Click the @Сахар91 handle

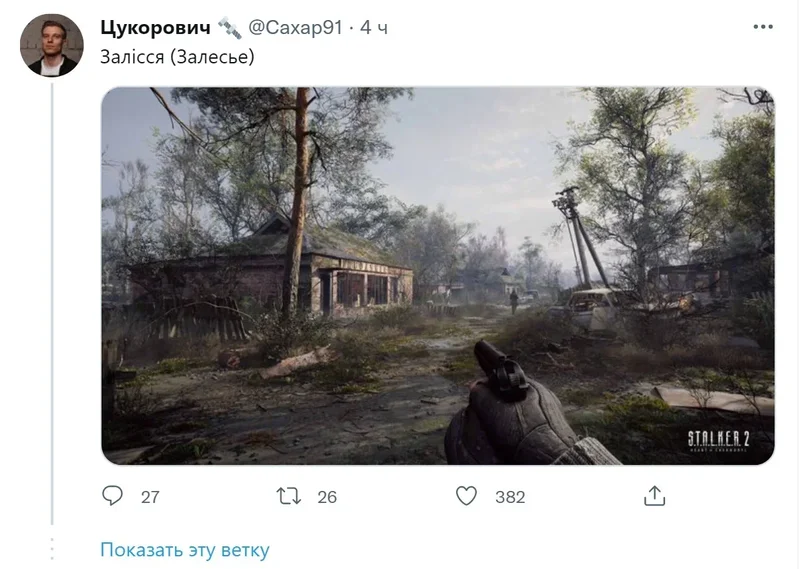(295, 28)
